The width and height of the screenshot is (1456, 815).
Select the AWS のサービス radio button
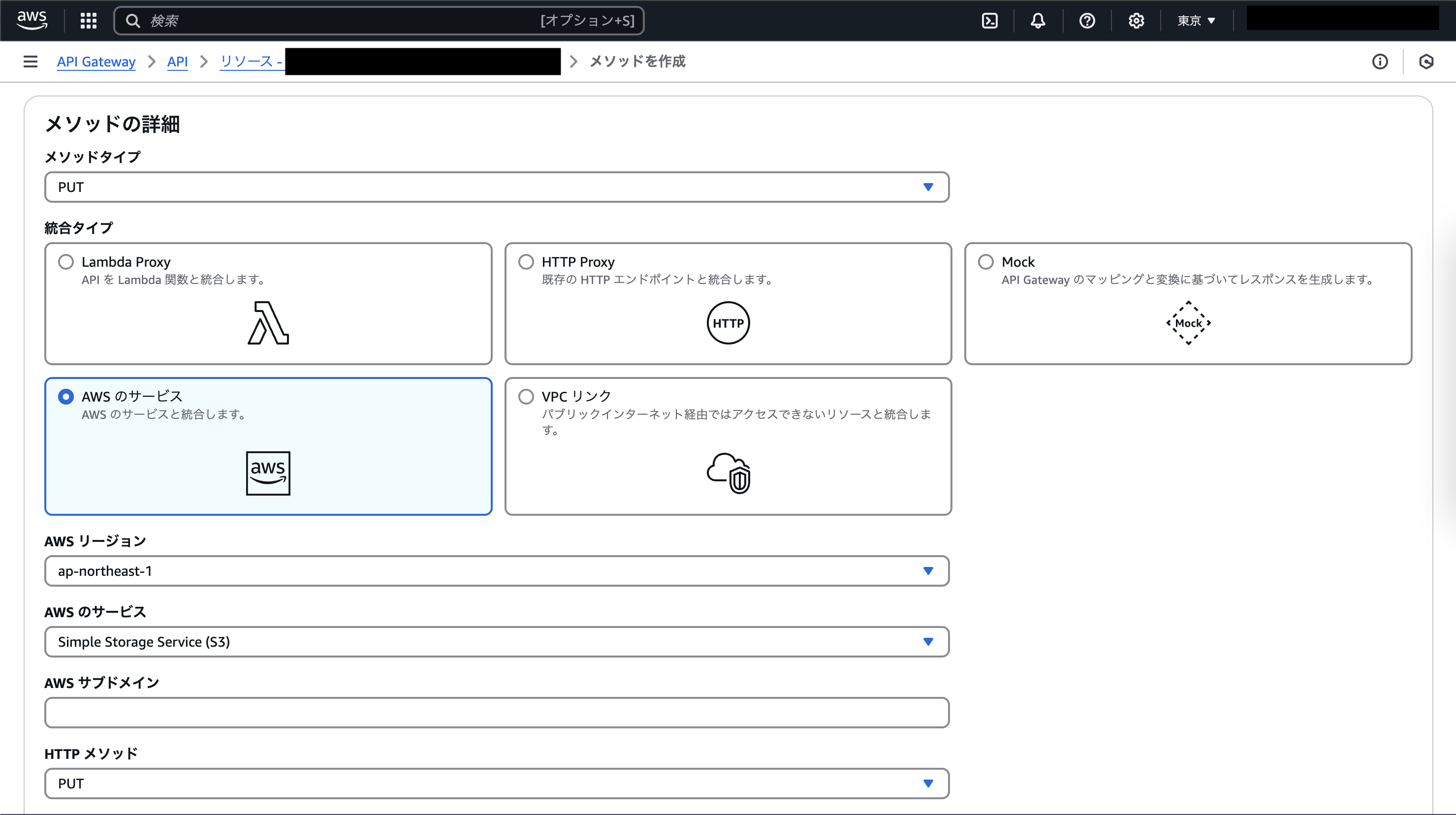[x=65, y=396]
